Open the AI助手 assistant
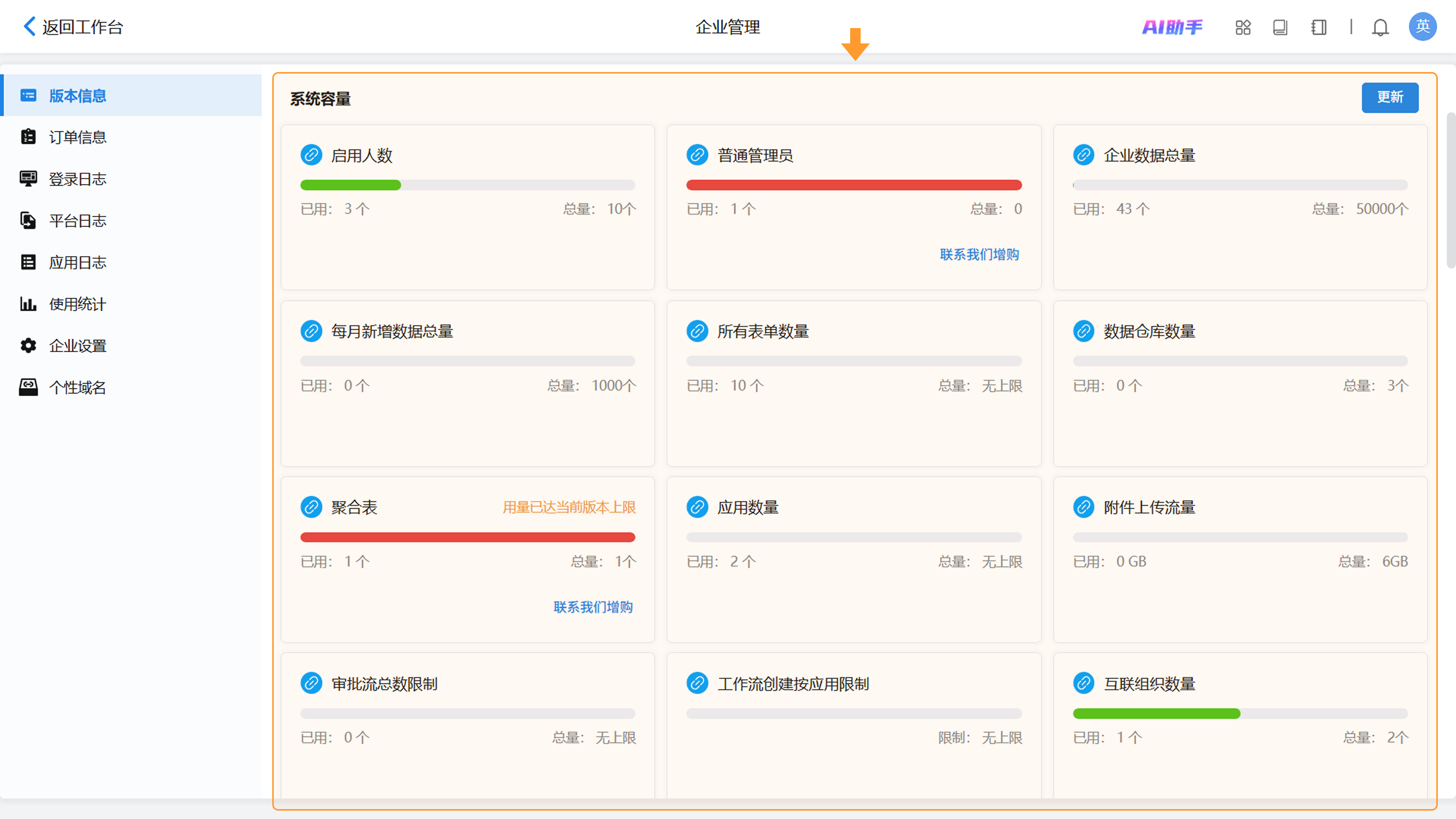The height and width of the screenshot is (819, 1456). (x=1172, y=27)
